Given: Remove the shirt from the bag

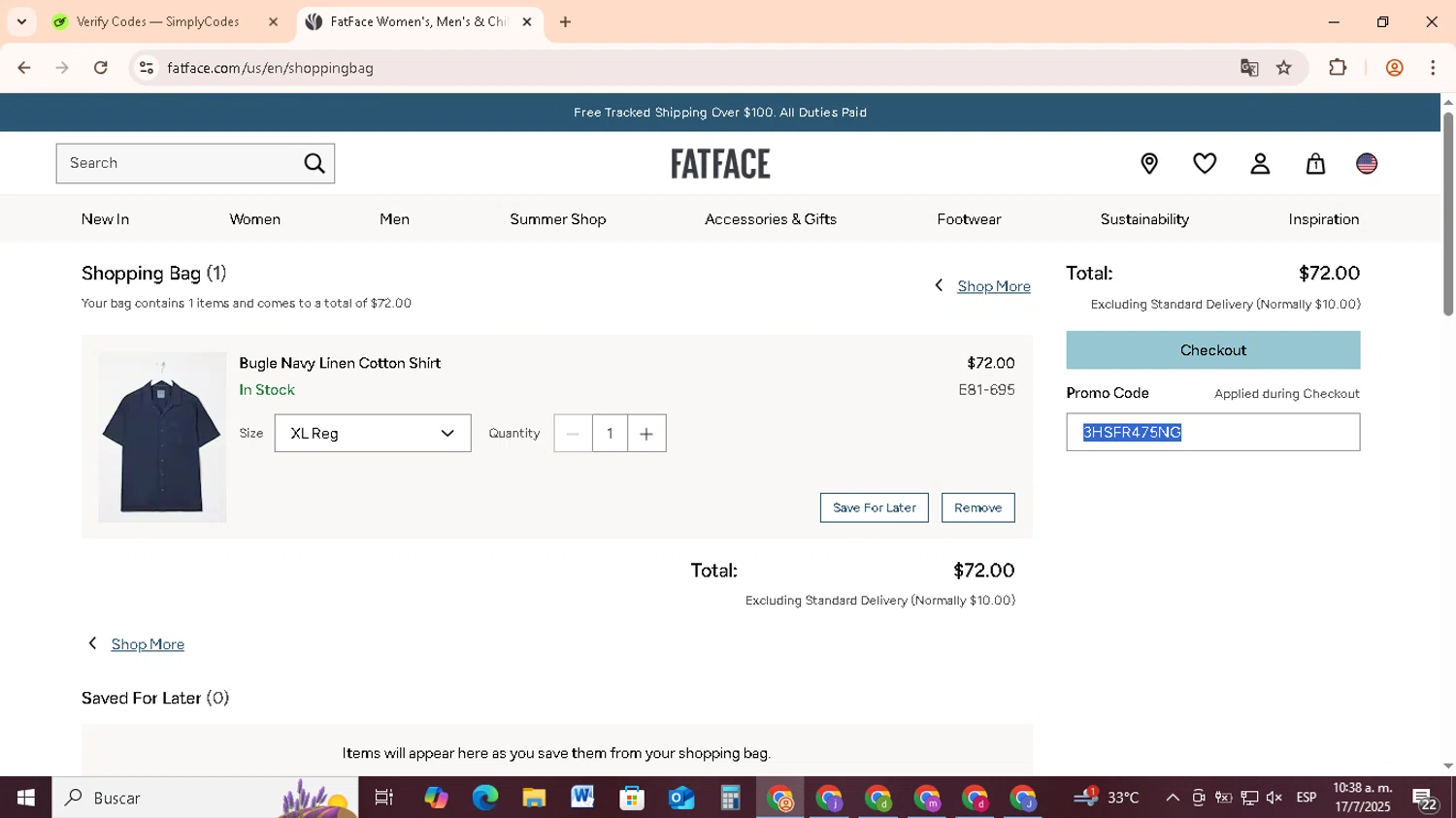Looking at the screenshot, I should [x=977, y=507].
